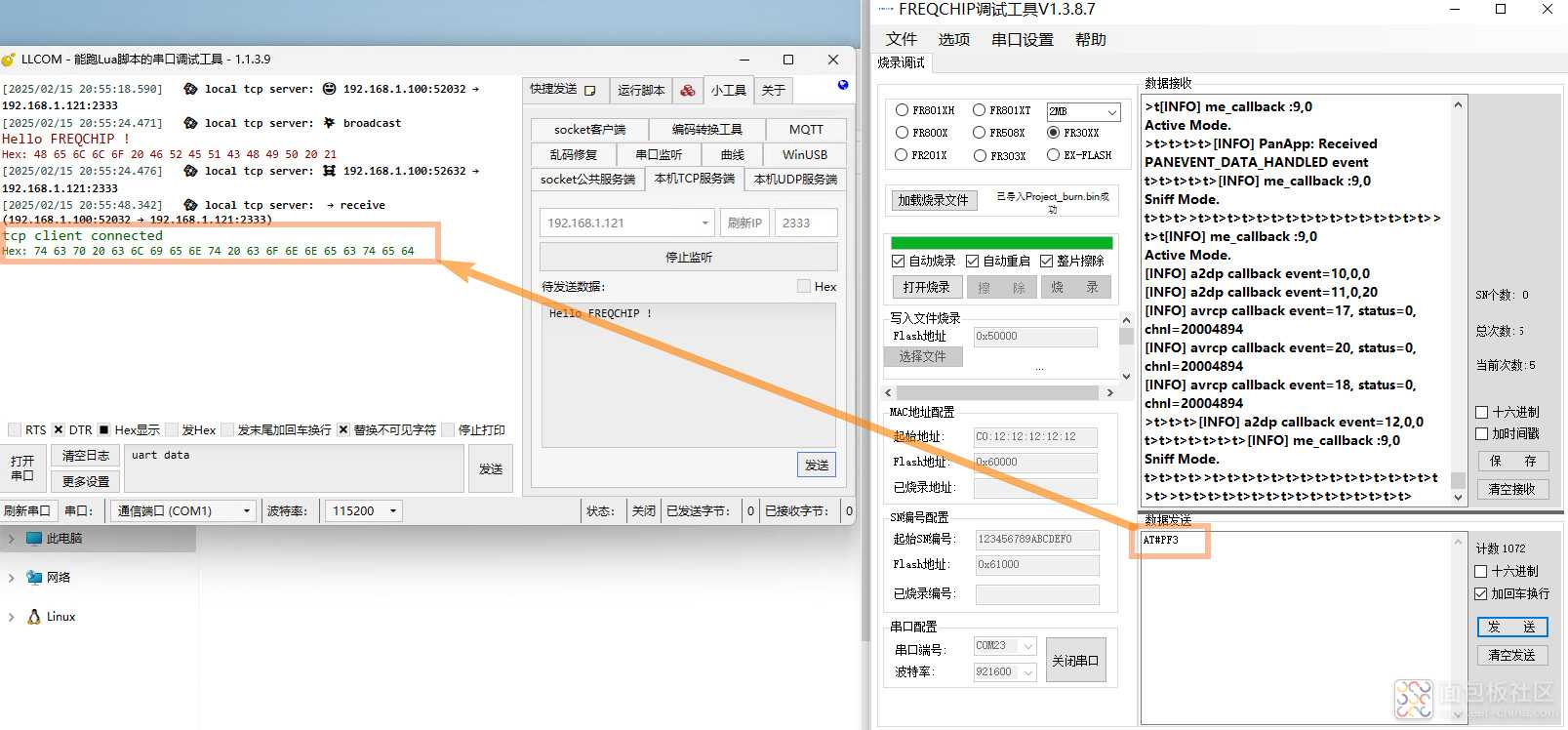
Task: Open the 通信端口 (COM1) dropdown
Action: coord(183,510)
